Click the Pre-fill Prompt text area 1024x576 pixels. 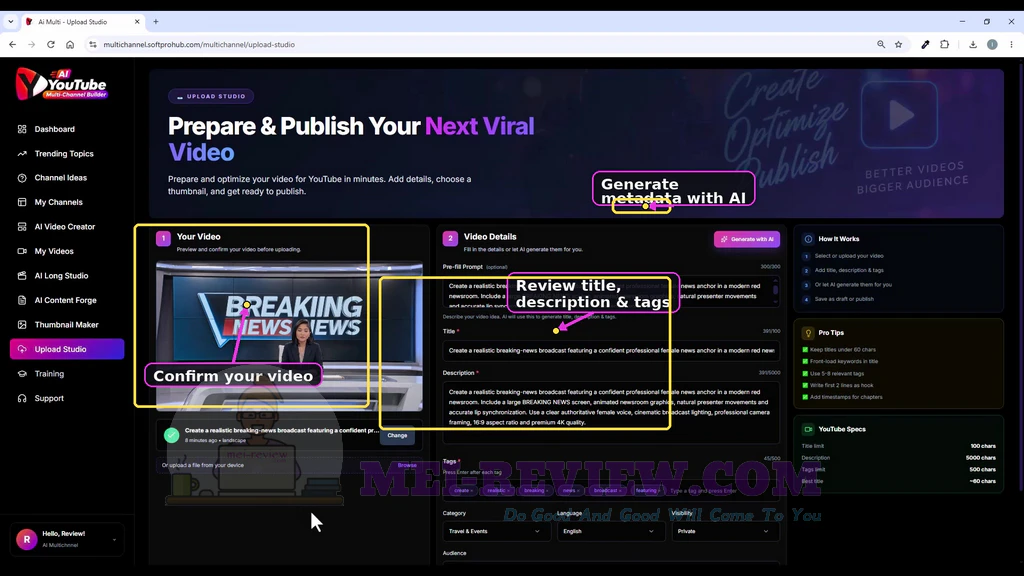pyautogui.click(x=611, y=292)
